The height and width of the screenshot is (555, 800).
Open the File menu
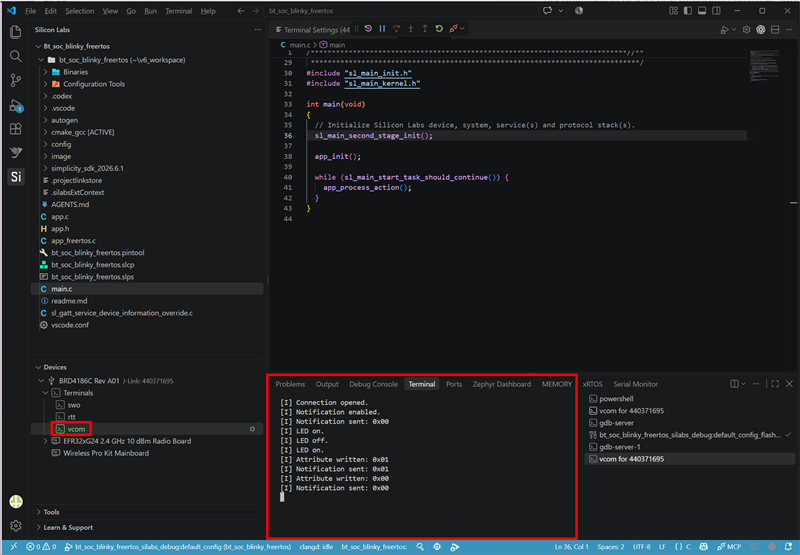tap(31, 11)
